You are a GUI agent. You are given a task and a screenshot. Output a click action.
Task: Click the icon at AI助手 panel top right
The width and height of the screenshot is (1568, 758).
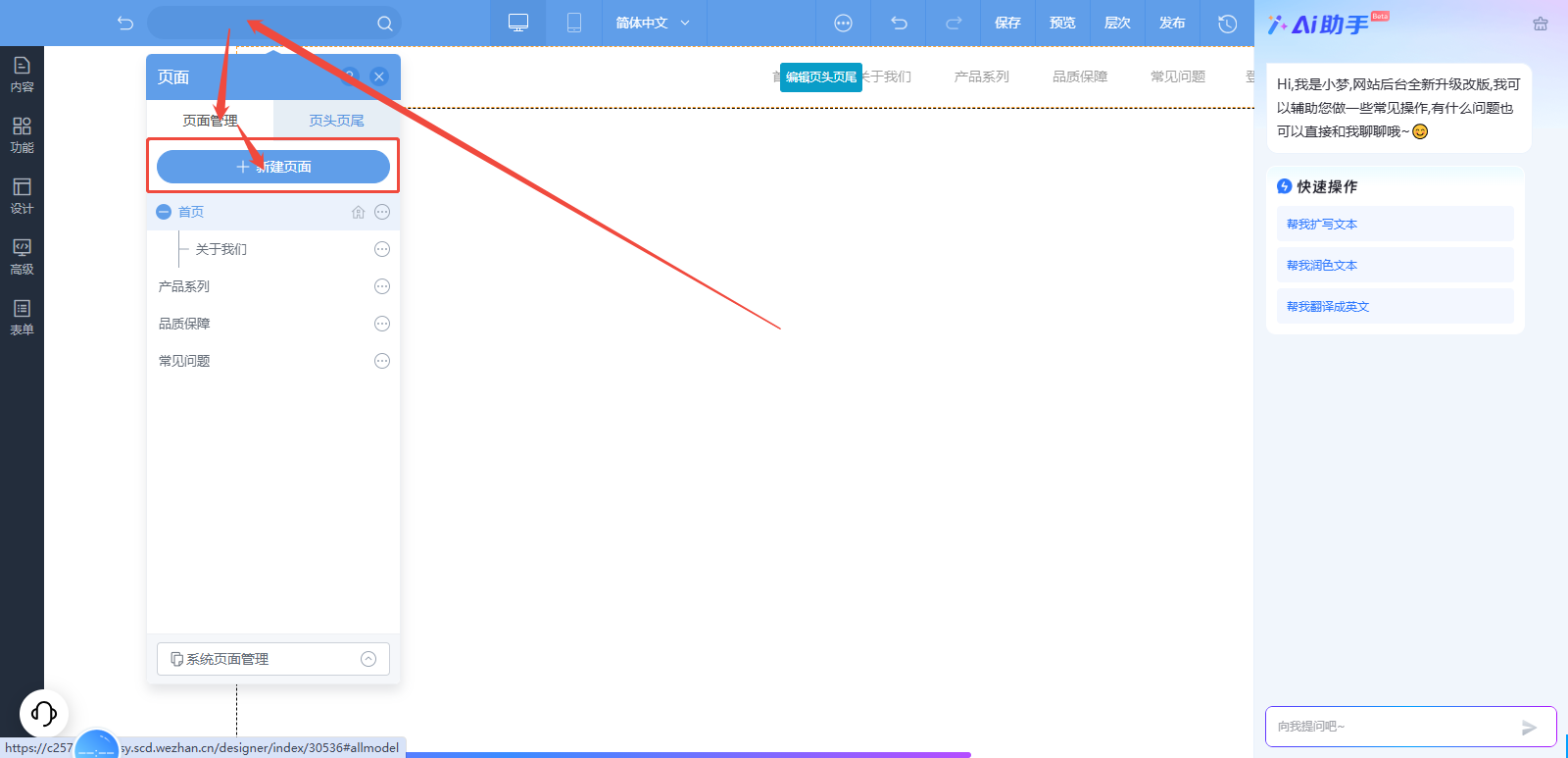click(x=1541, y=24)
